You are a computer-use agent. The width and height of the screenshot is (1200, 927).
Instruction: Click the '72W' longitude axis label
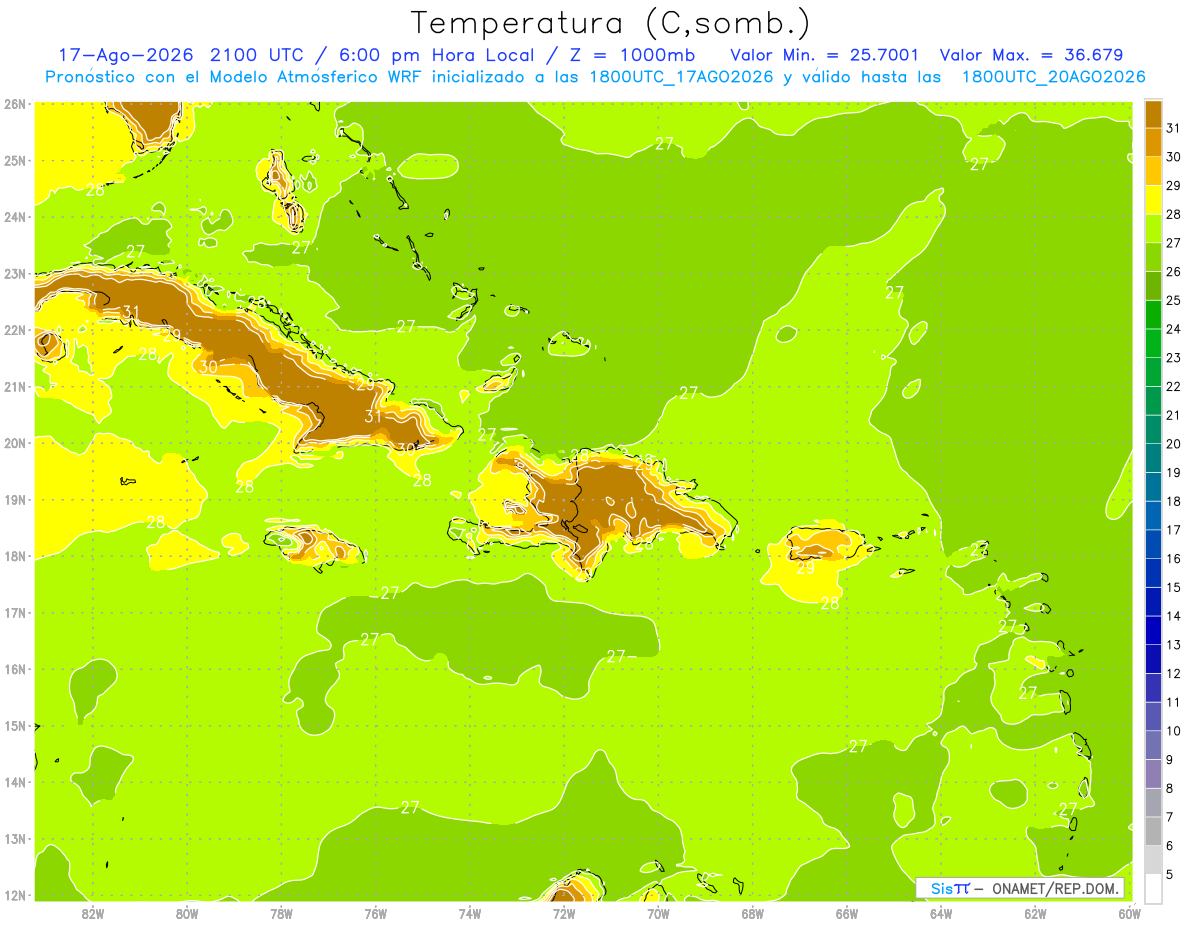564,913
